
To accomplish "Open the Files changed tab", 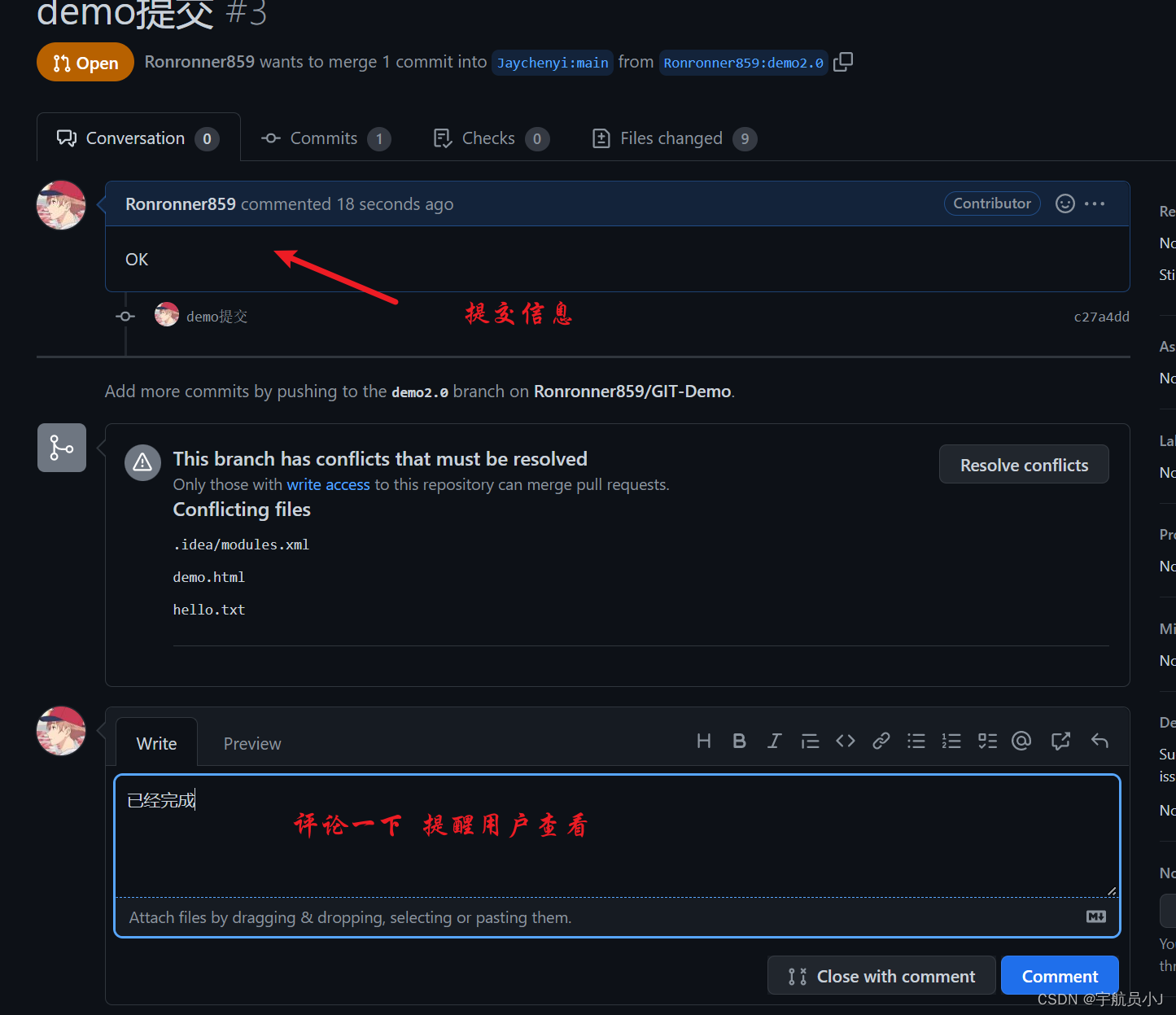I will [675, 138].
